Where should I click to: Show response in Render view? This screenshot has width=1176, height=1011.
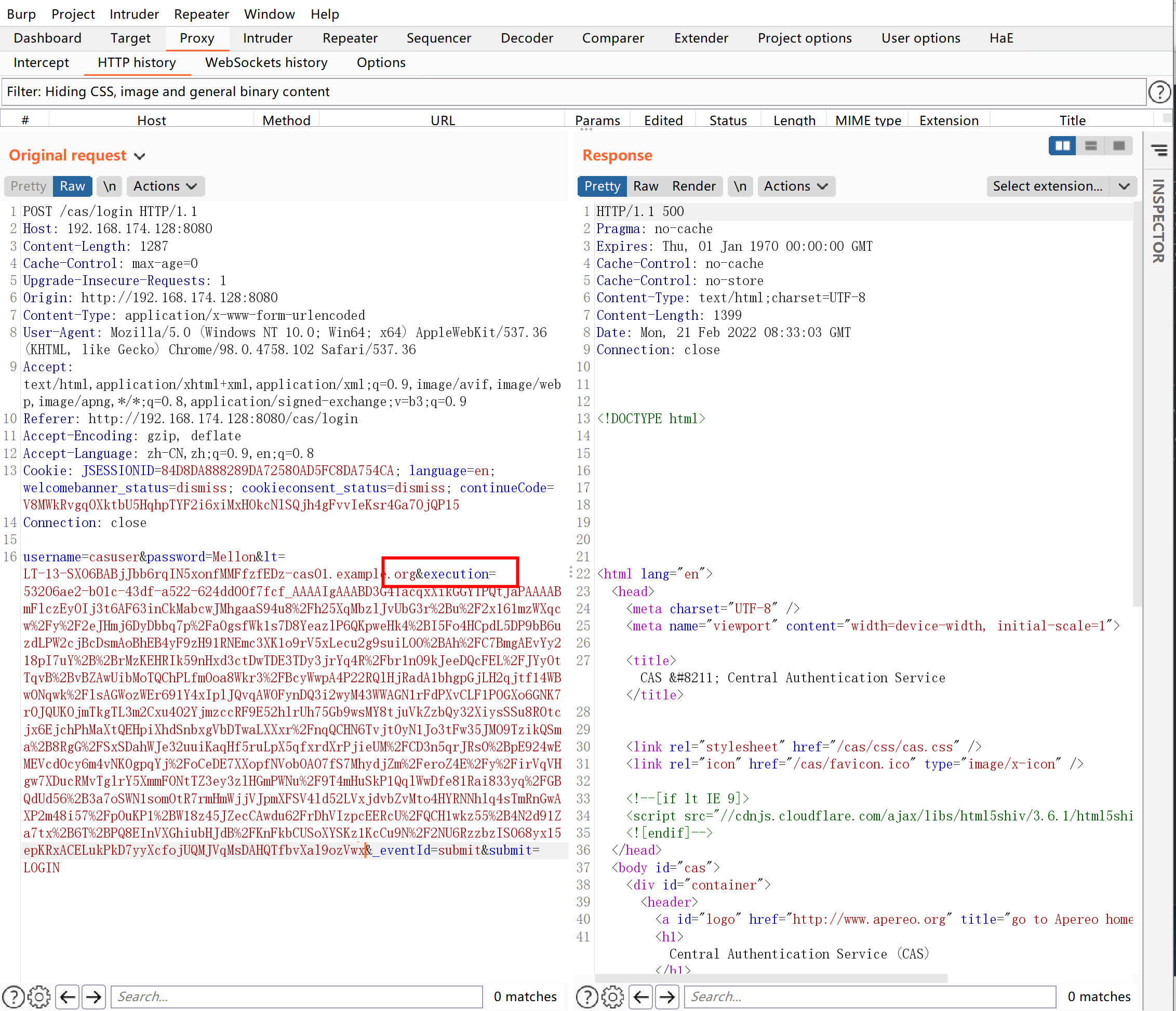pos(693,186)
